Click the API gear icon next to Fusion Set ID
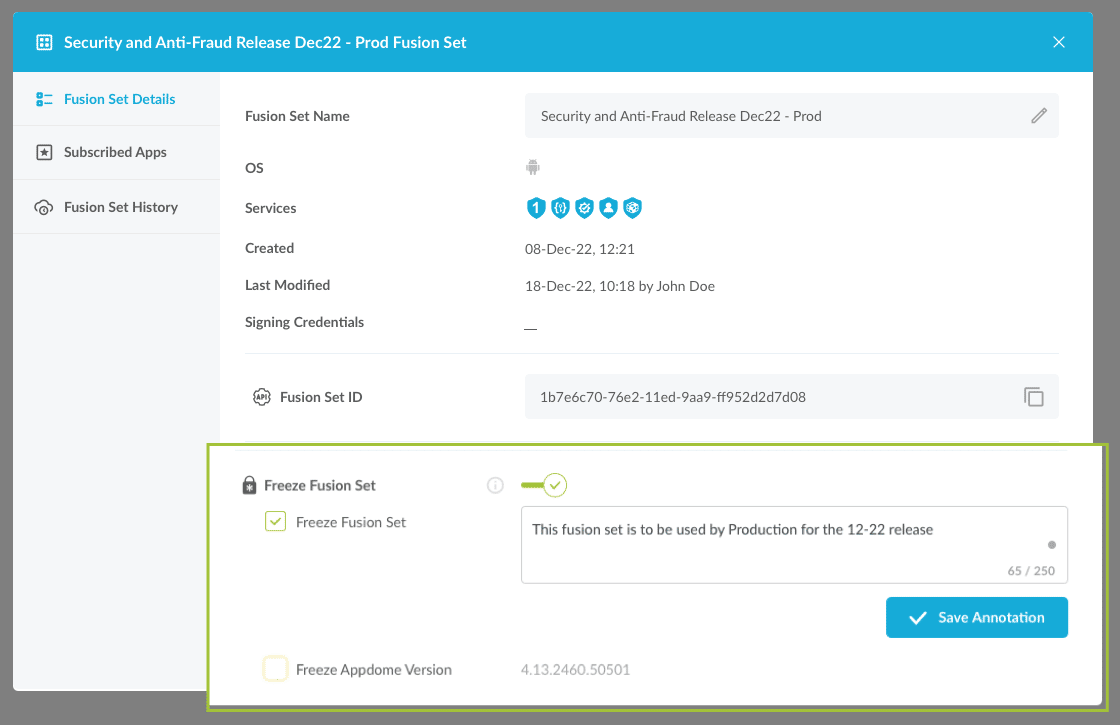The width and height of the screenshot is (1120, 725). coord(262,397)
